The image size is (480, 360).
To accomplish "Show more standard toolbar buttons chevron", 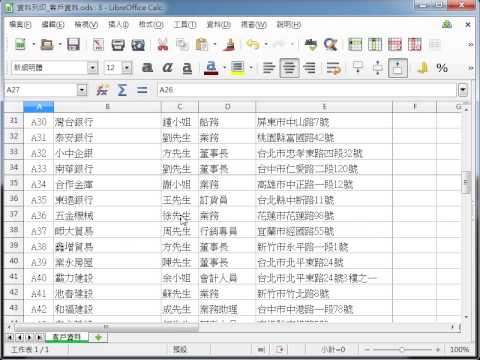I will coord(470,44).
